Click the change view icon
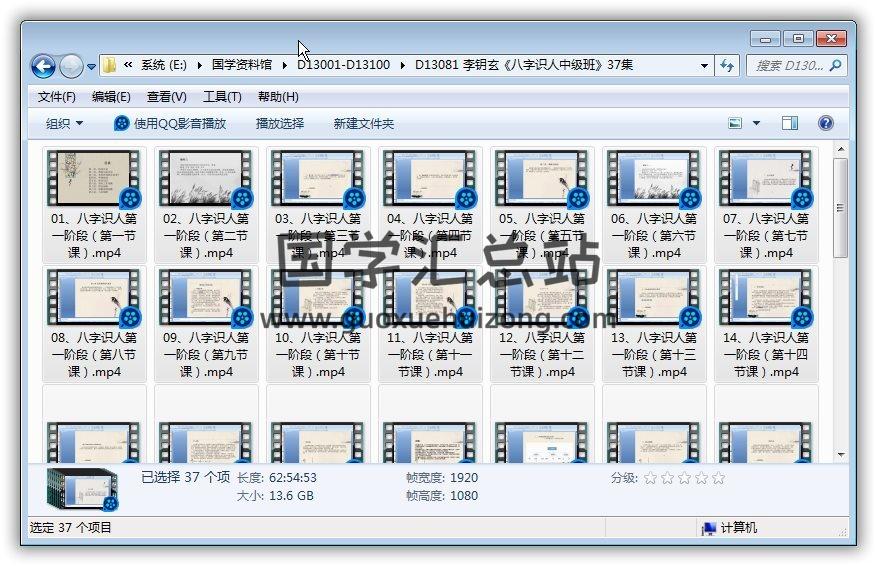This screenshot has width=877, height=566. click(x=736, y=123)
